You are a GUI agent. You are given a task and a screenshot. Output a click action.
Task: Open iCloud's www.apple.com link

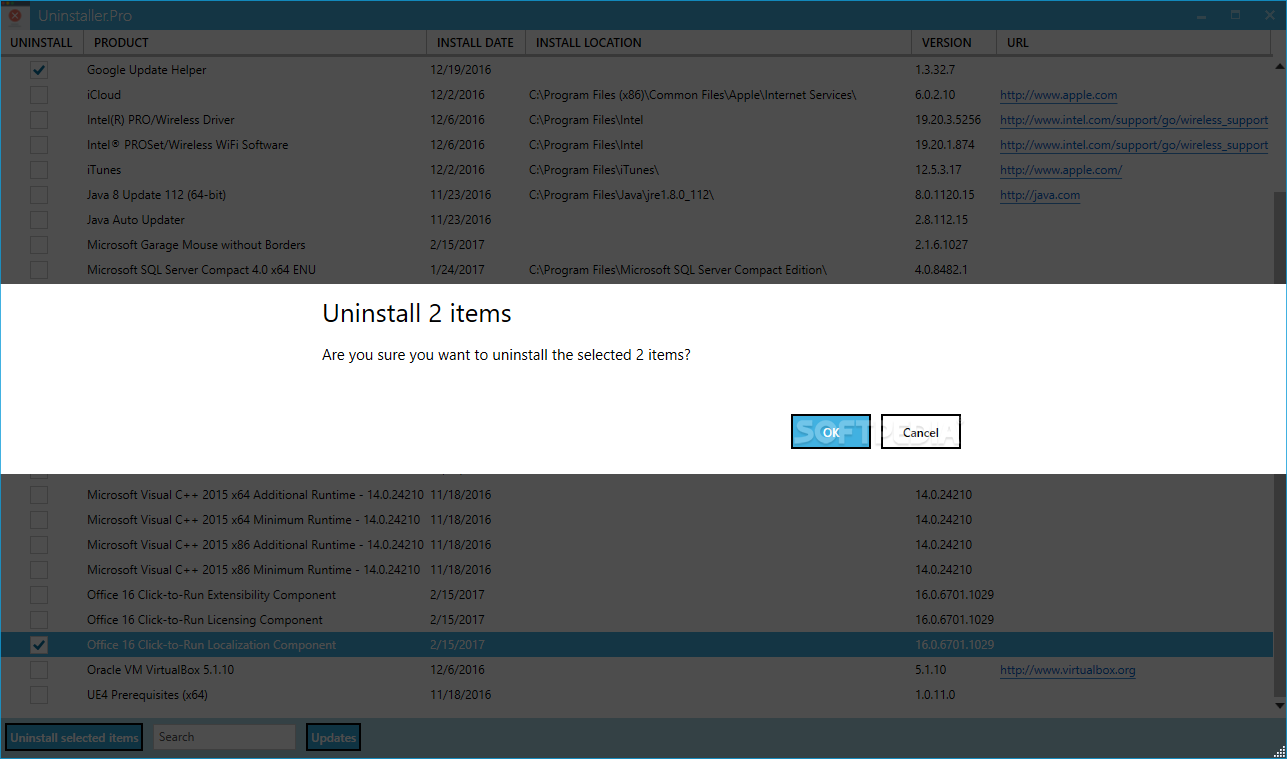(x=1058, y=95)
